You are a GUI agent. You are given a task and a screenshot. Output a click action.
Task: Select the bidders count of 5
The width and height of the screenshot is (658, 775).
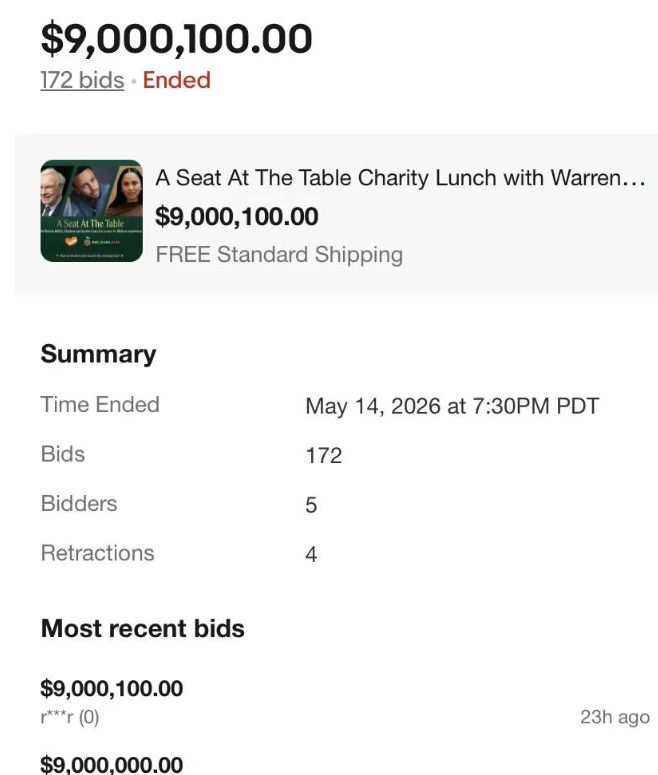tap(311, 505)
